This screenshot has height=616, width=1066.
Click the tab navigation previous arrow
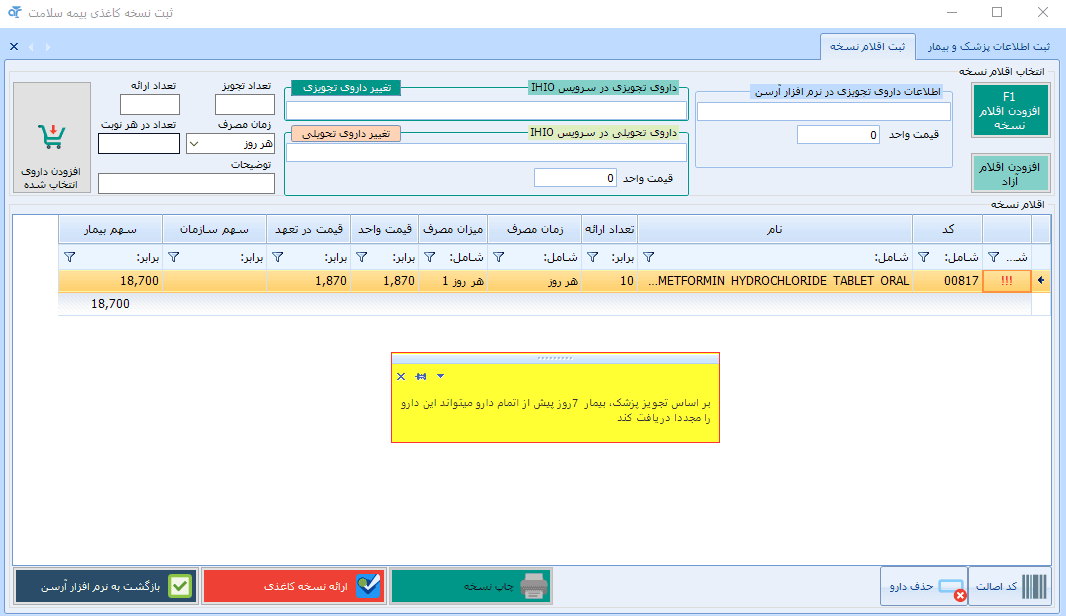(x=31, y=47)
